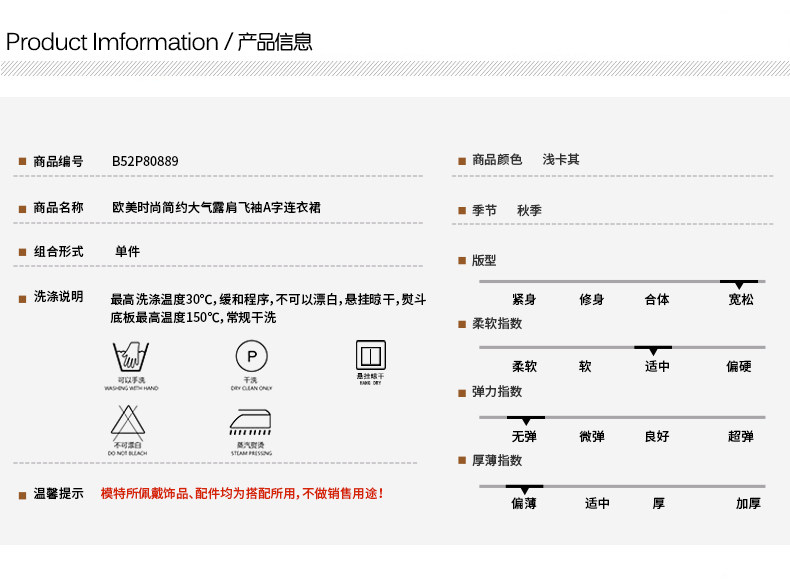Click the 紧身 fit label
Screen dimensions: 790x584
[524, 299]
